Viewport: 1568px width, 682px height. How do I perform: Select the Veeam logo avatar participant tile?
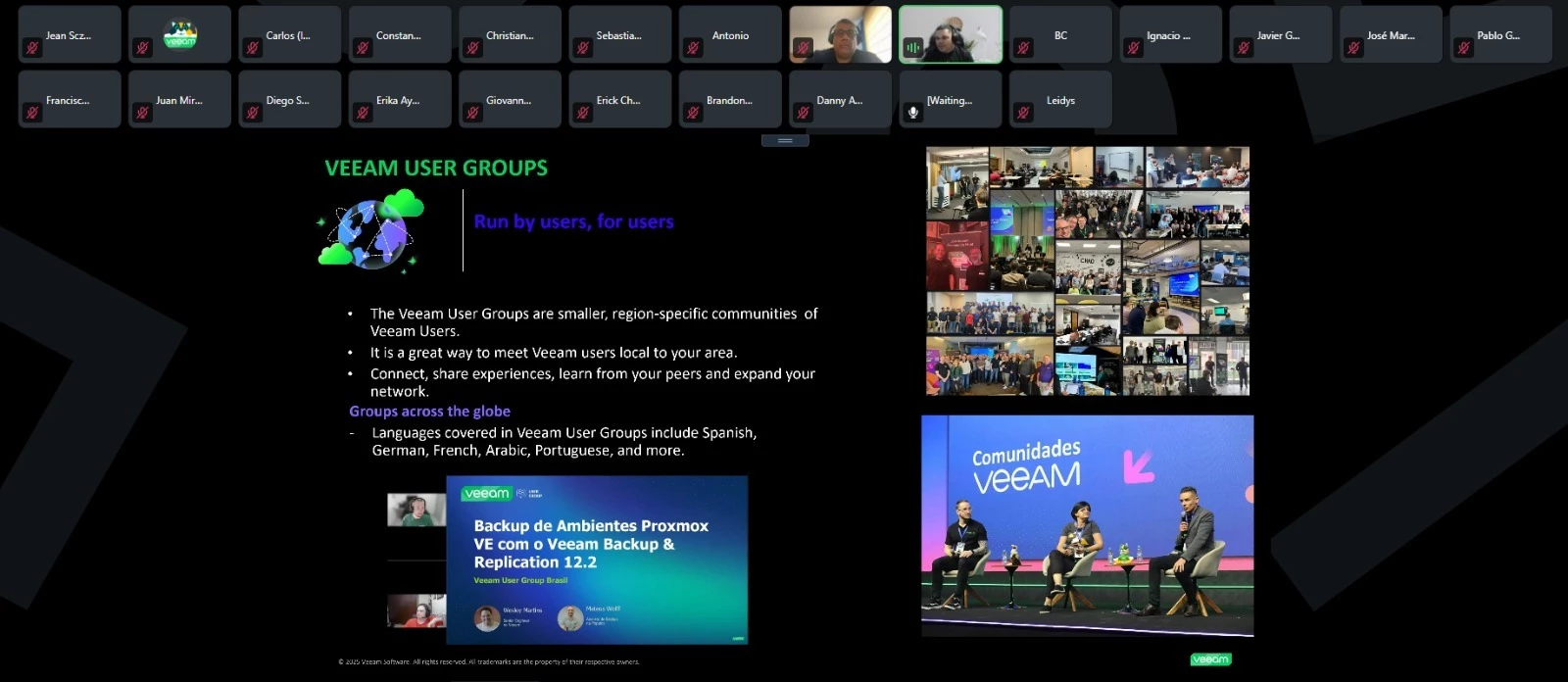tap(180, 34)
